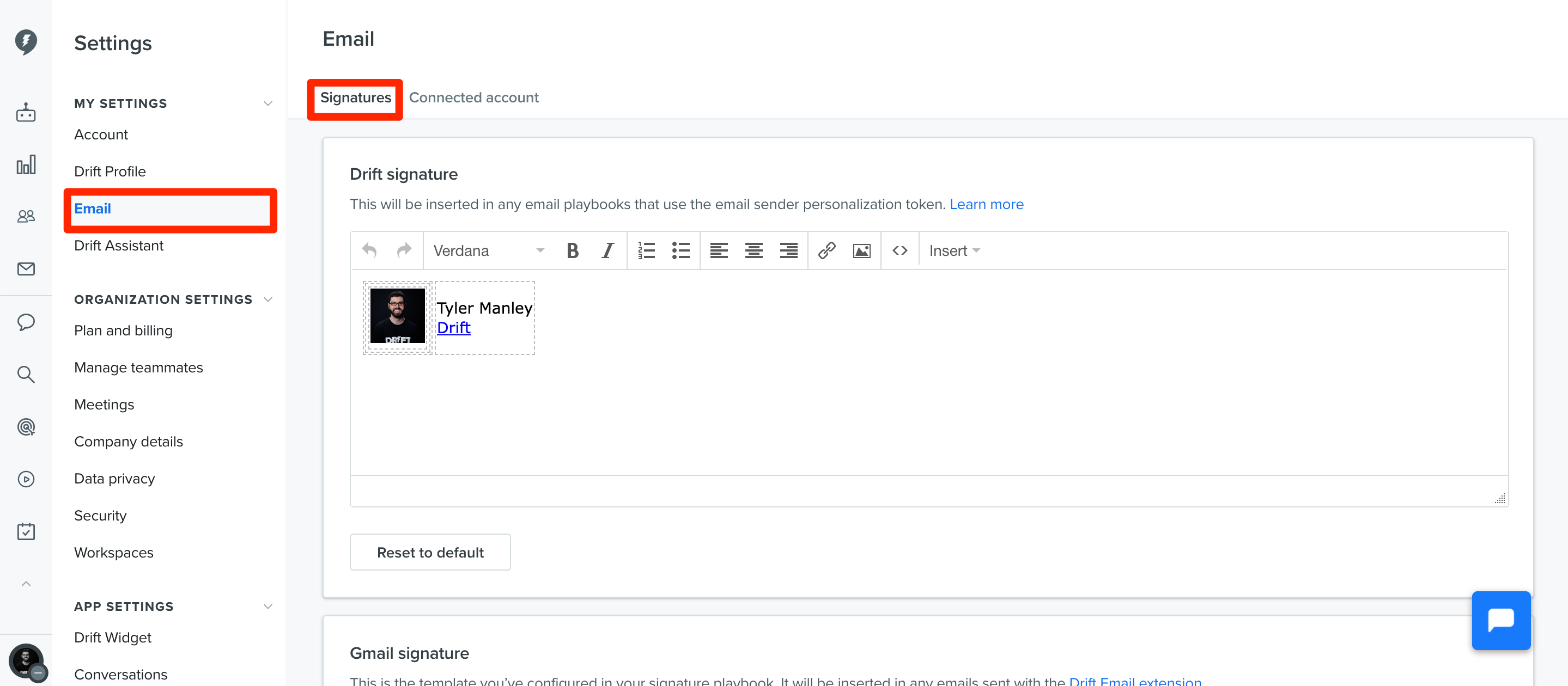Center-align the signature text
The image size is (1568, 686).
point(753,250)
